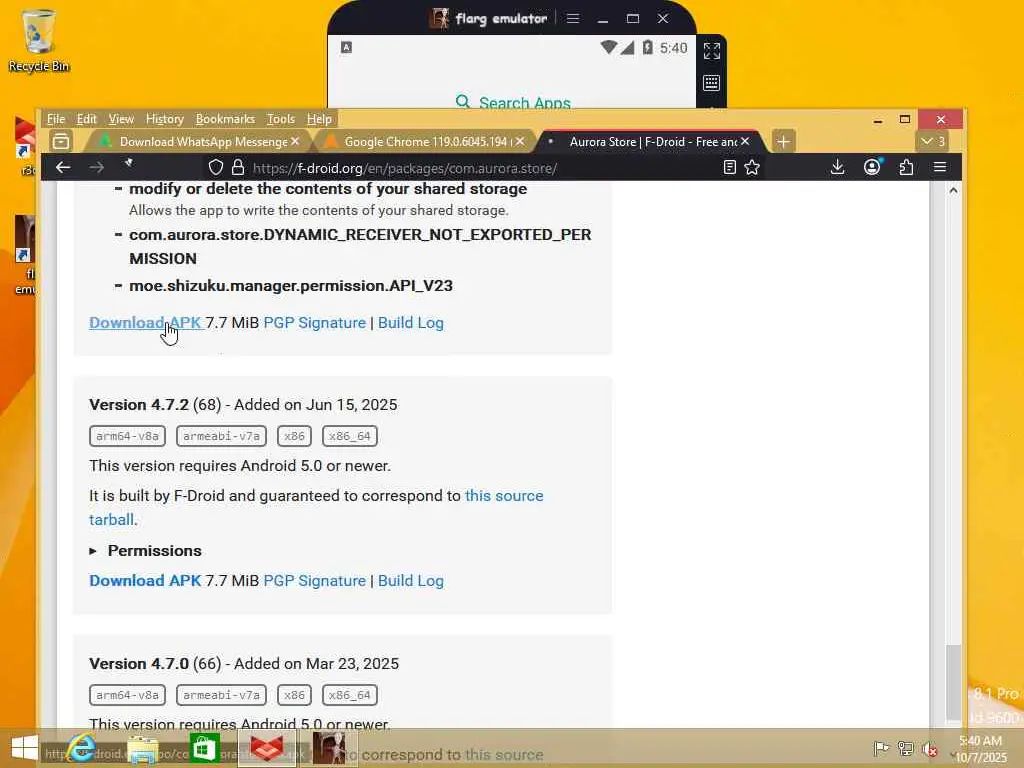Toggle reader view icon in address bar

click(x=729, y=167)
